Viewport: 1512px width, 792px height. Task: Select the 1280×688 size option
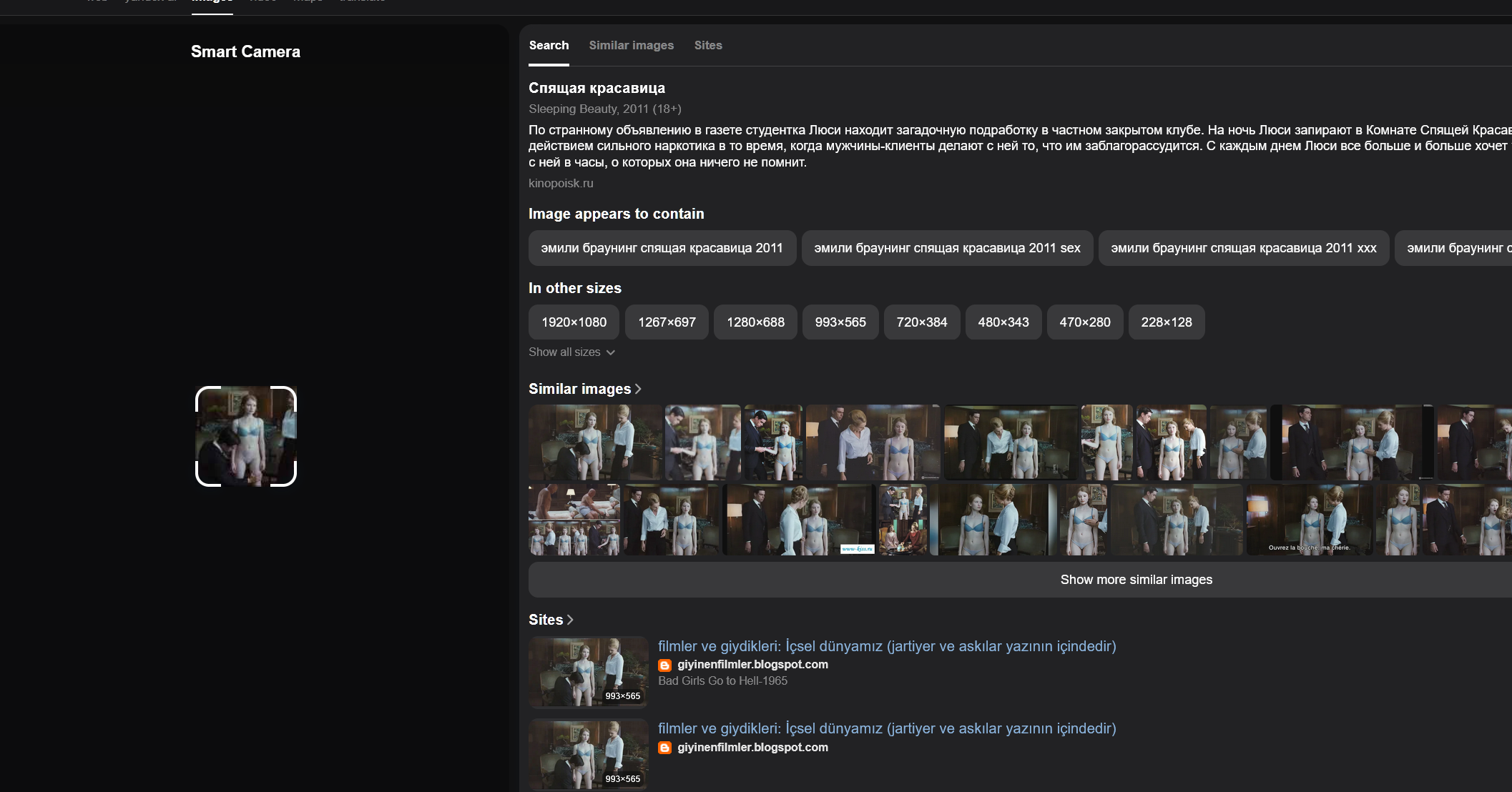pyautogui.click(x=755, y=322)
